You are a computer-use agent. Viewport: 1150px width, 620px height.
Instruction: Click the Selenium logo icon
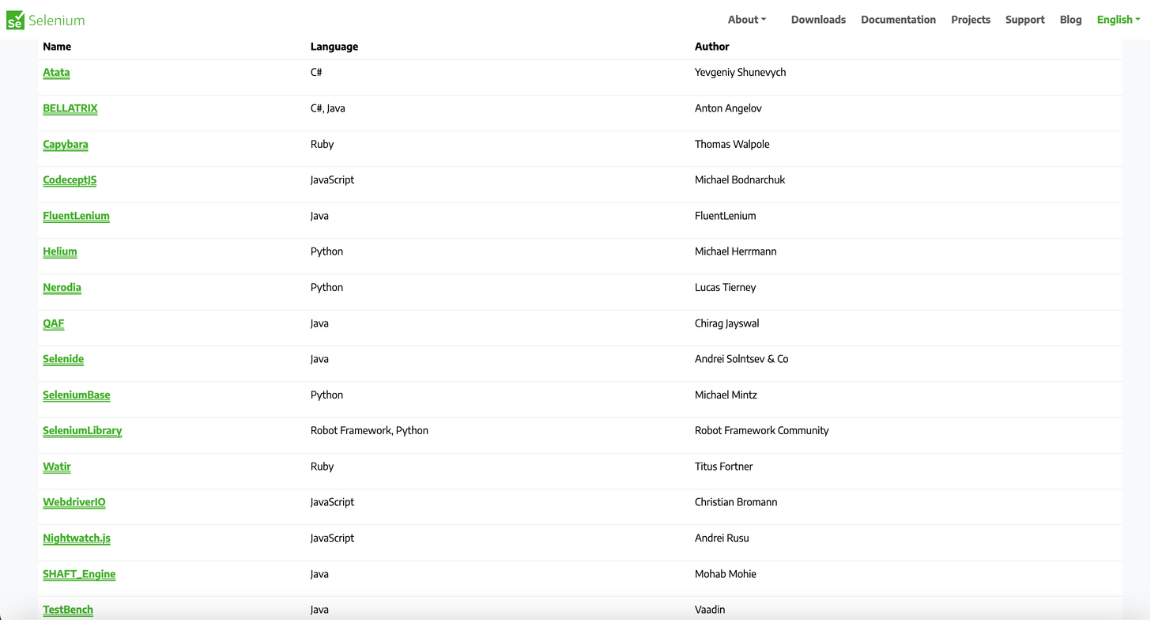click(x=15, y=20)
